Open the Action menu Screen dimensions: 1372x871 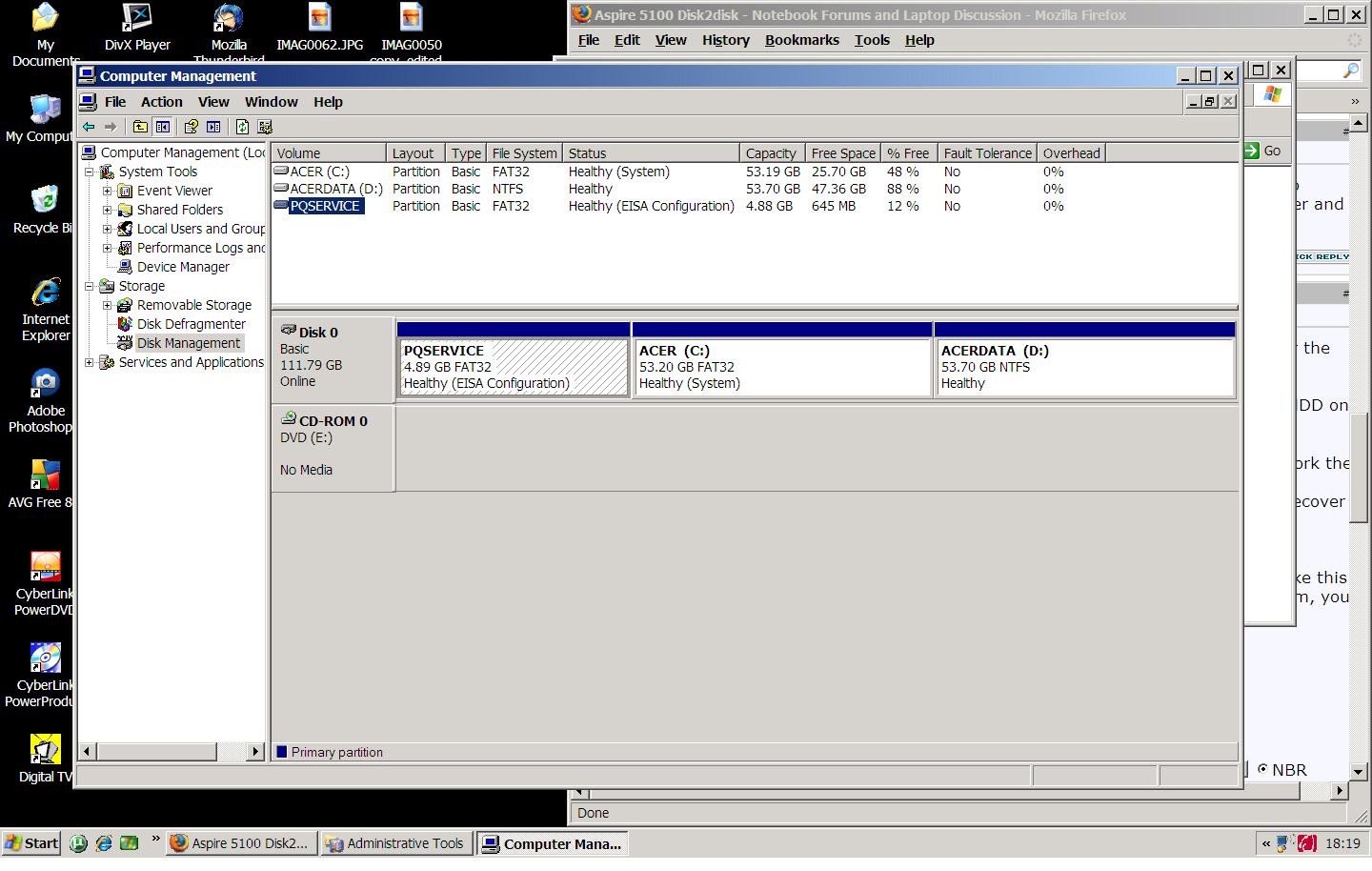click(162, 102)
